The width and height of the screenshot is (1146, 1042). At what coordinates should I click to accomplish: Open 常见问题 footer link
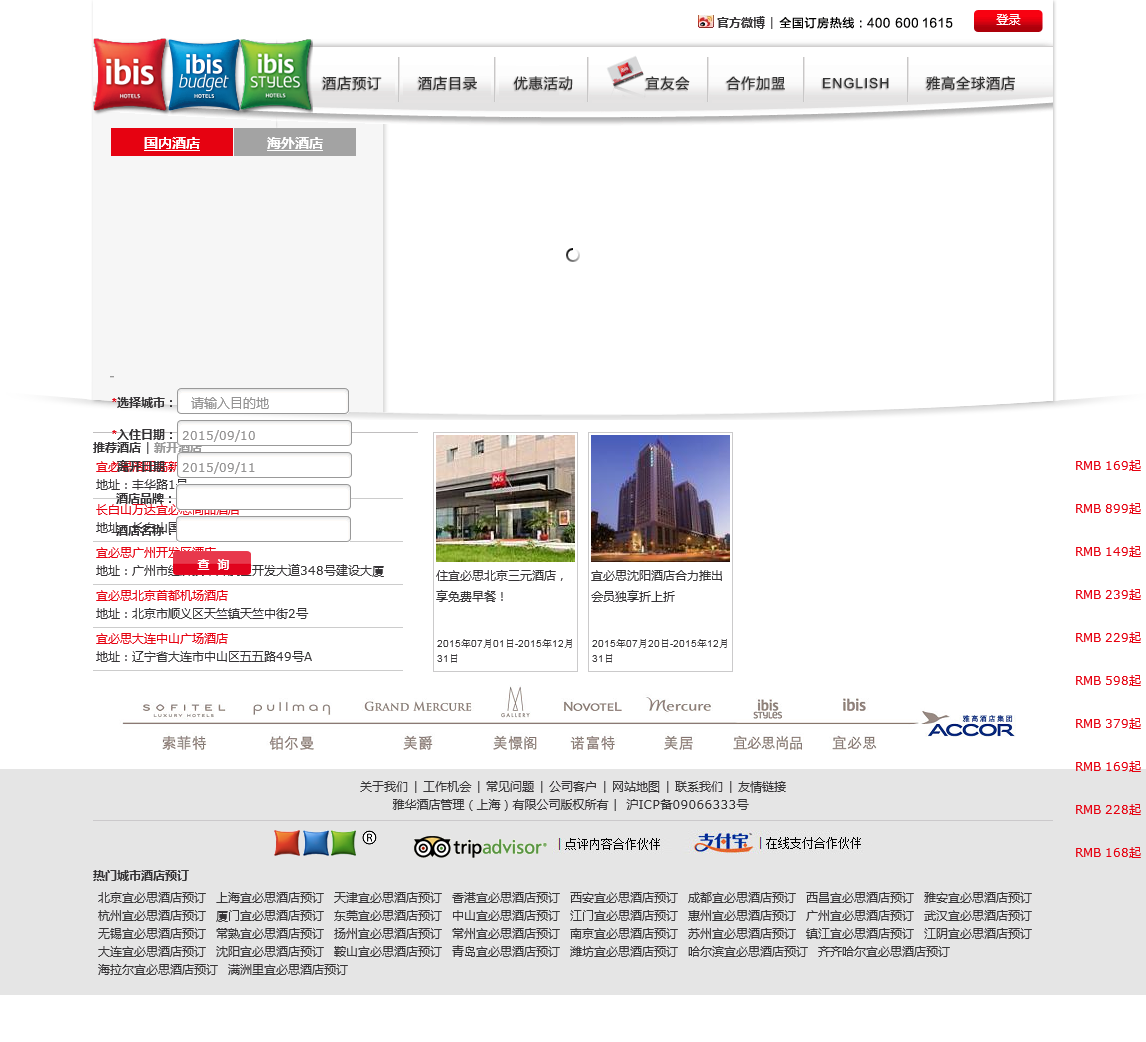510,787
